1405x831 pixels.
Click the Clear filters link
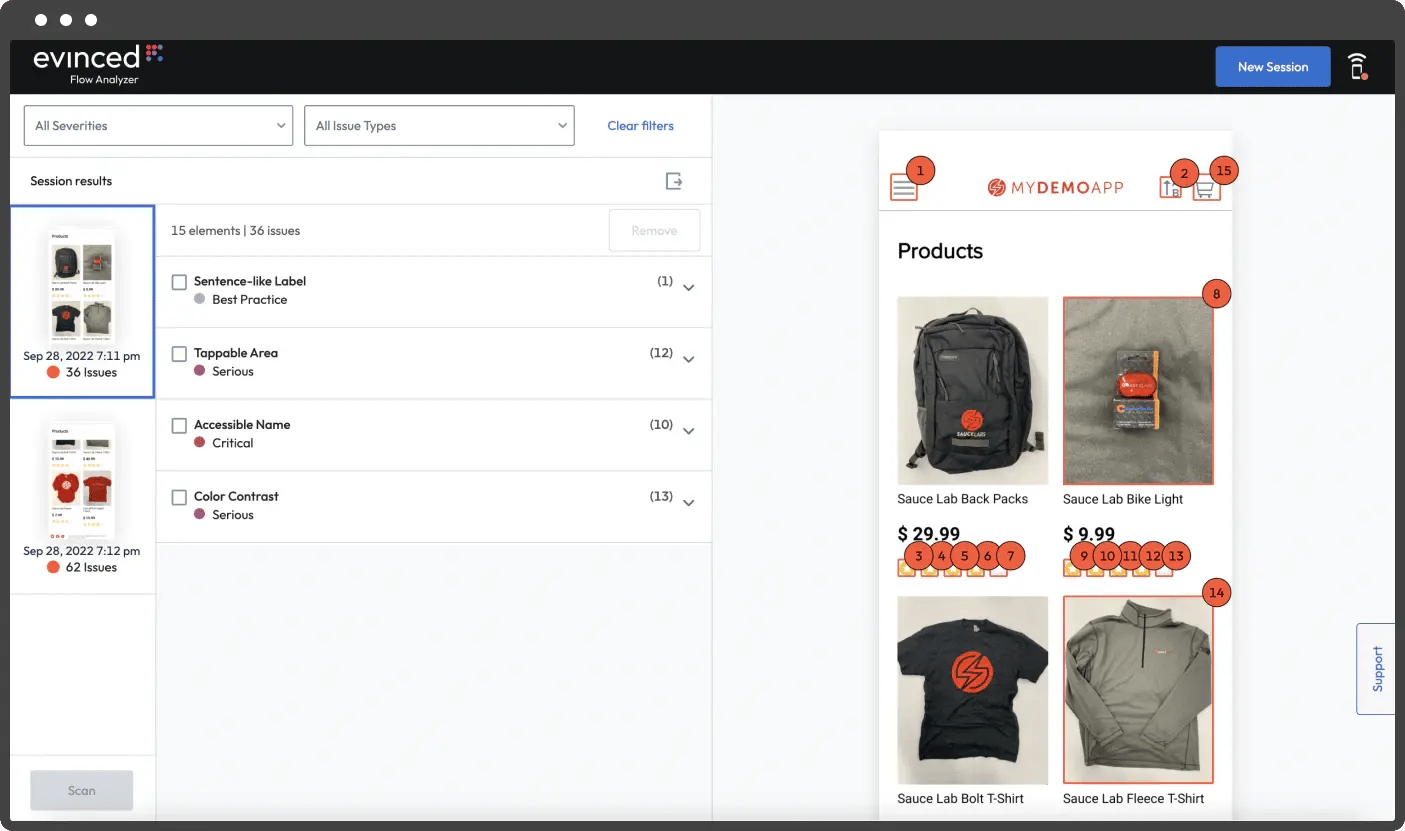(x=640, y=126)
